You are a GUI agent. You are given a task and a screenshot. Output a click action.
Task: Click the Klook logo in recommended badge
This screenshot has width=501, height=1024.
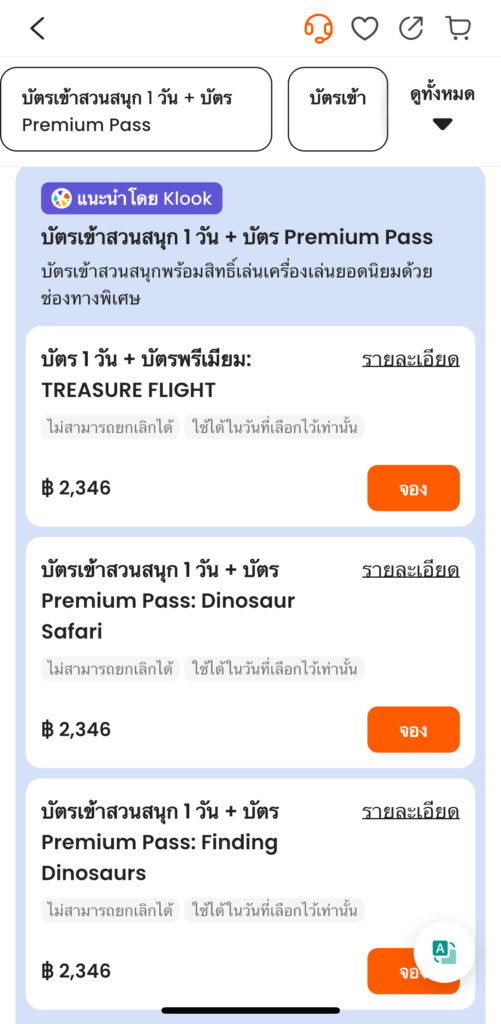(x=61, y=199)
